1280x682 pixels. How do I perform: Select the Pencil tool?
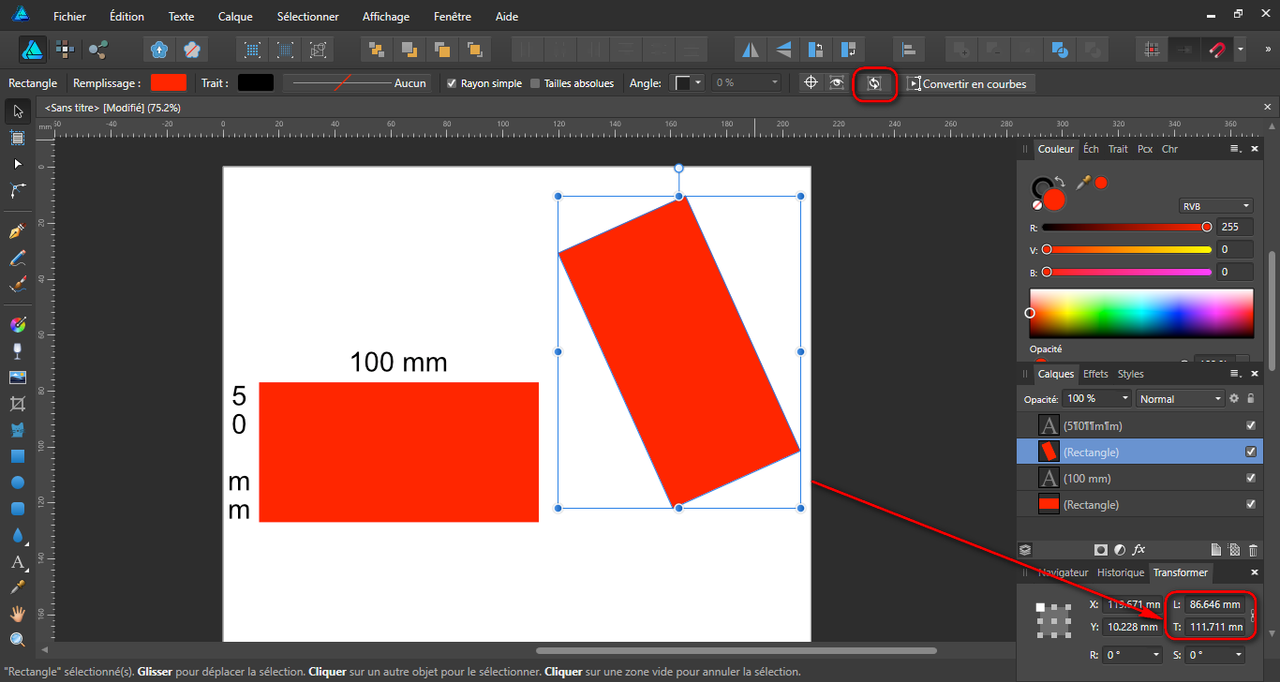point(17,258)
